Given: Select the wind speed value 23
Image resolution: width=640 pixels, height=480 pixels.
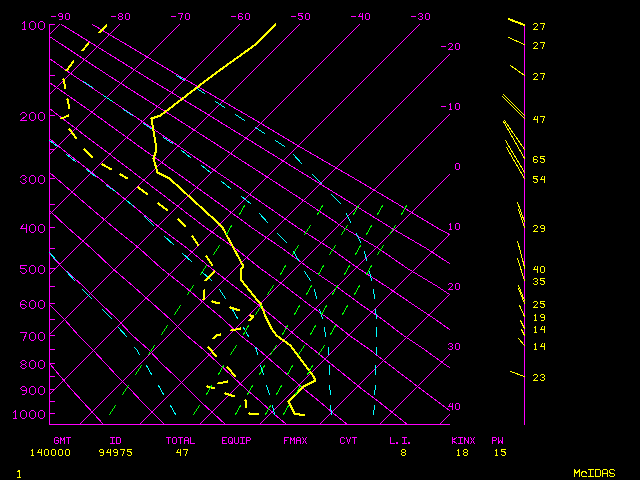Looking at the screenshot, I should [538, 378].
